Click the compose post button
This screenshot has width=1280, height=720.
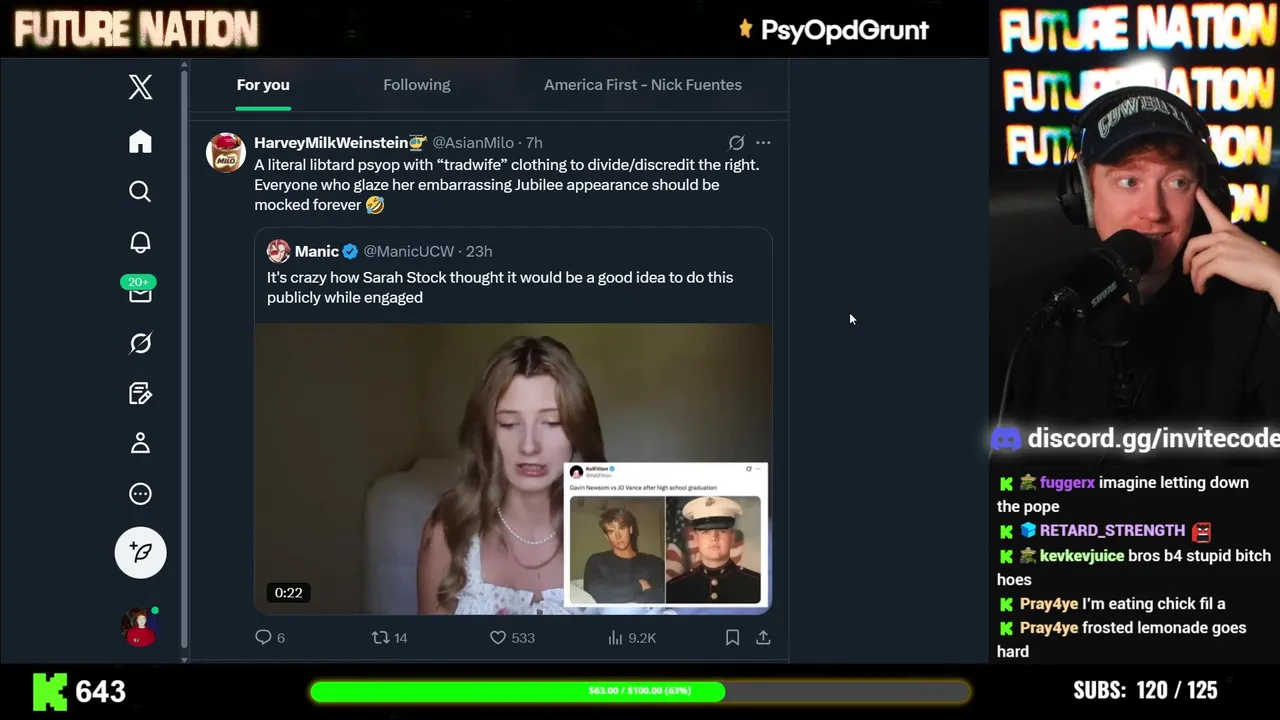[x=140, y=552]
